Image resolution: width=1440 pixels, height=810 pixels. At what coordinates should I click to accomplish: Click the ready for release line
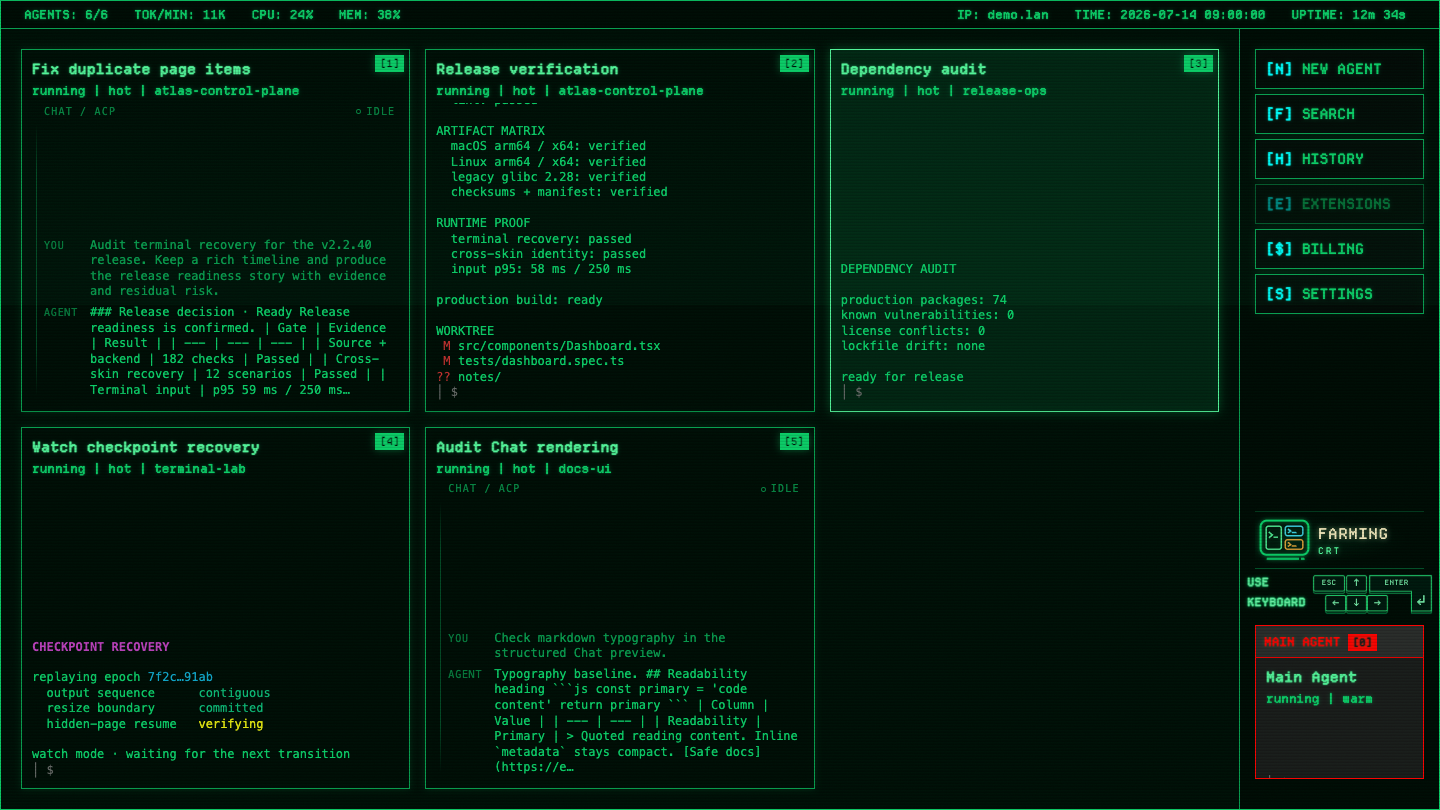click(902, 377)
